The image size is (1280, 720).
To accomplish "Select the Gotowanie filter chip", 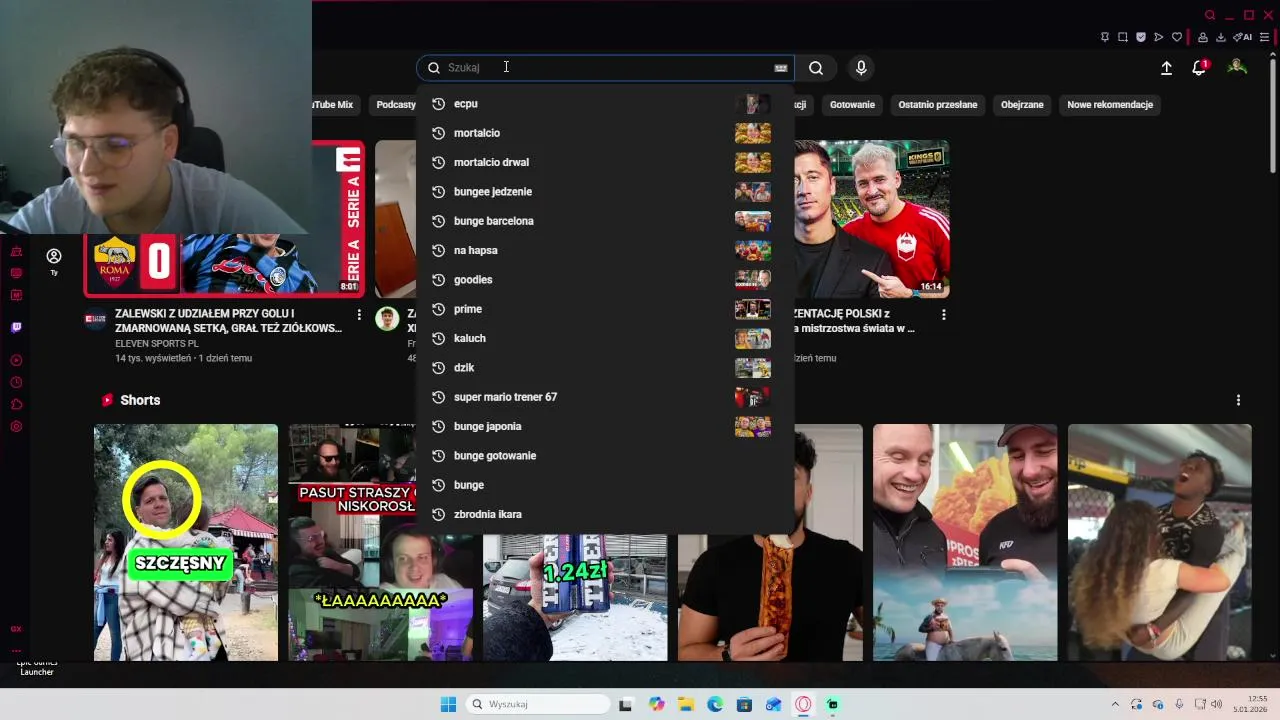I will (x=852, y=104).
